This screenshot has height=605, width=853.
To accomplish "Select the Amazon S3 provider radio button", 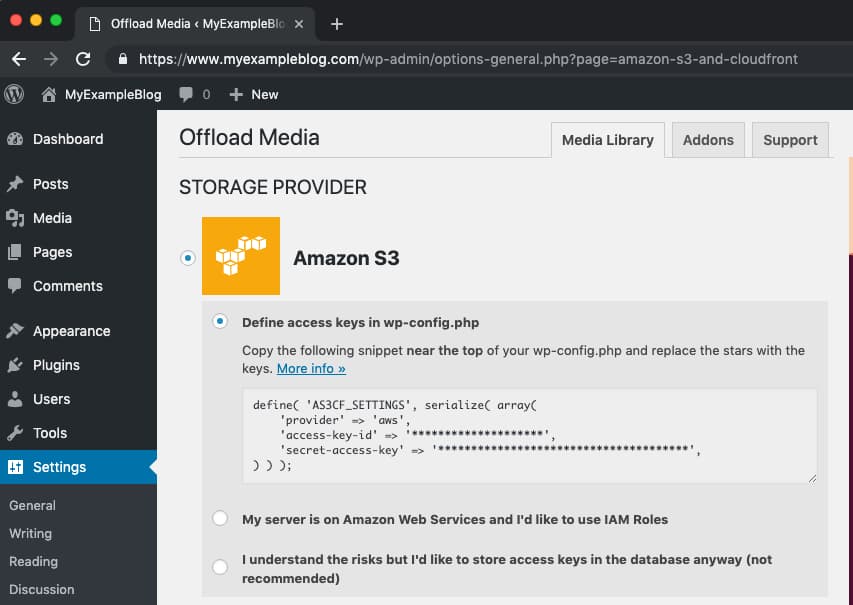I will pos(188,257).
